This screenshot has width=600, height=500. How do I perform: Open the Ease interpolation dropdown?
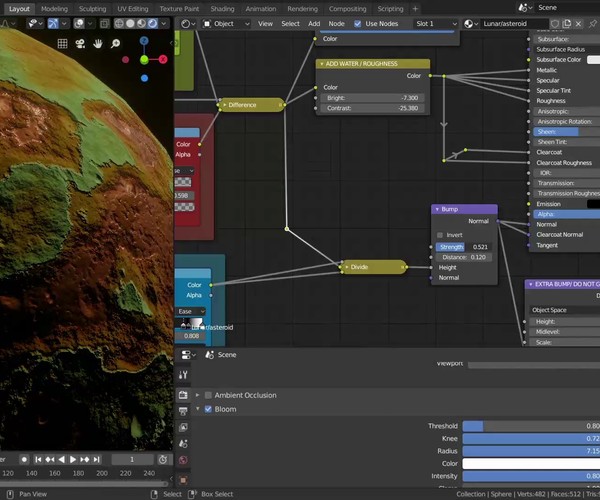pyautogui.click(x=191, y=311)
